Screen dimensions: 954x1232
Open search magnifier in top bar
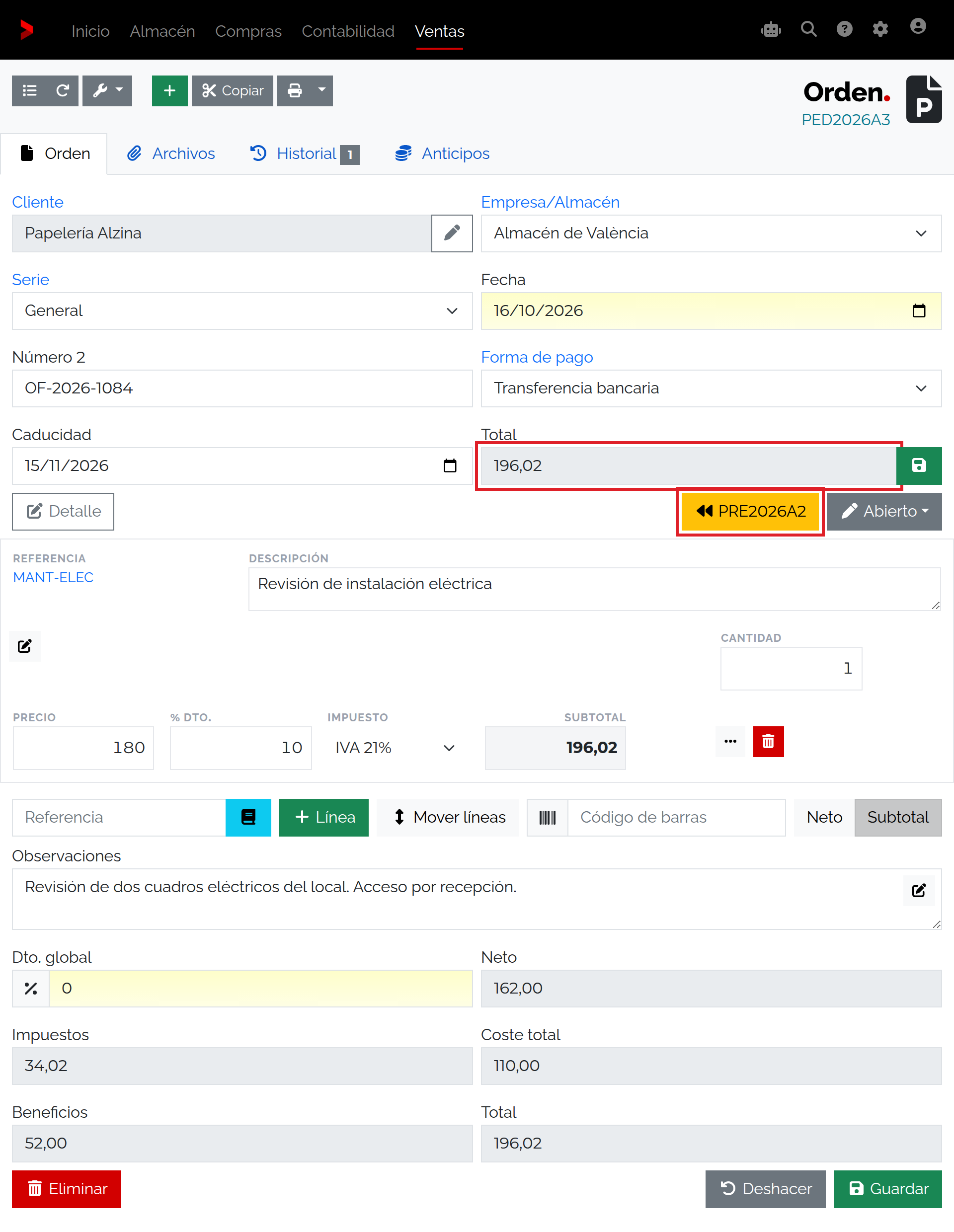808,29
